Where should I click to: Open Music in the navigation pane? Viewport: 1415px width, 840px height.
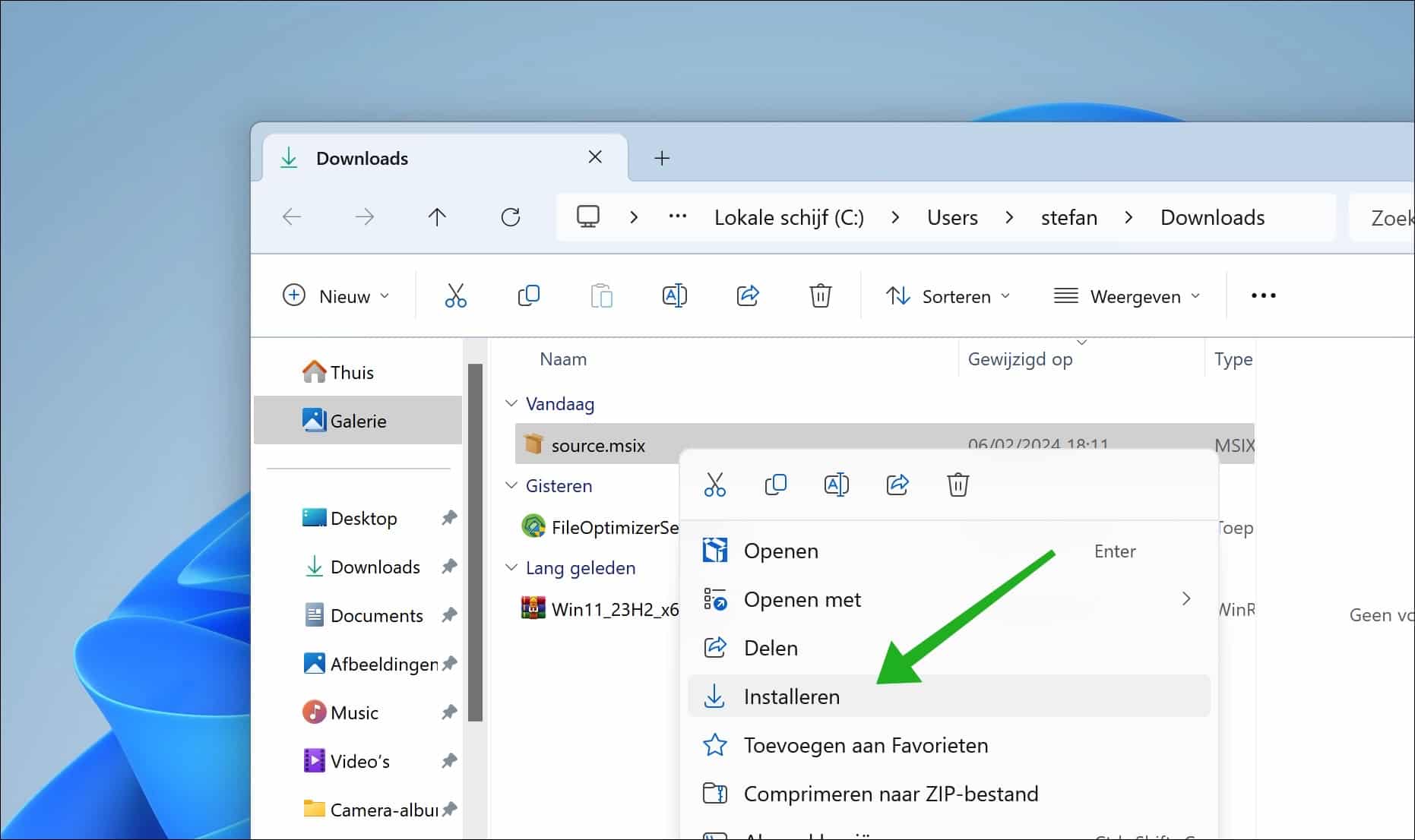(358, 712)
